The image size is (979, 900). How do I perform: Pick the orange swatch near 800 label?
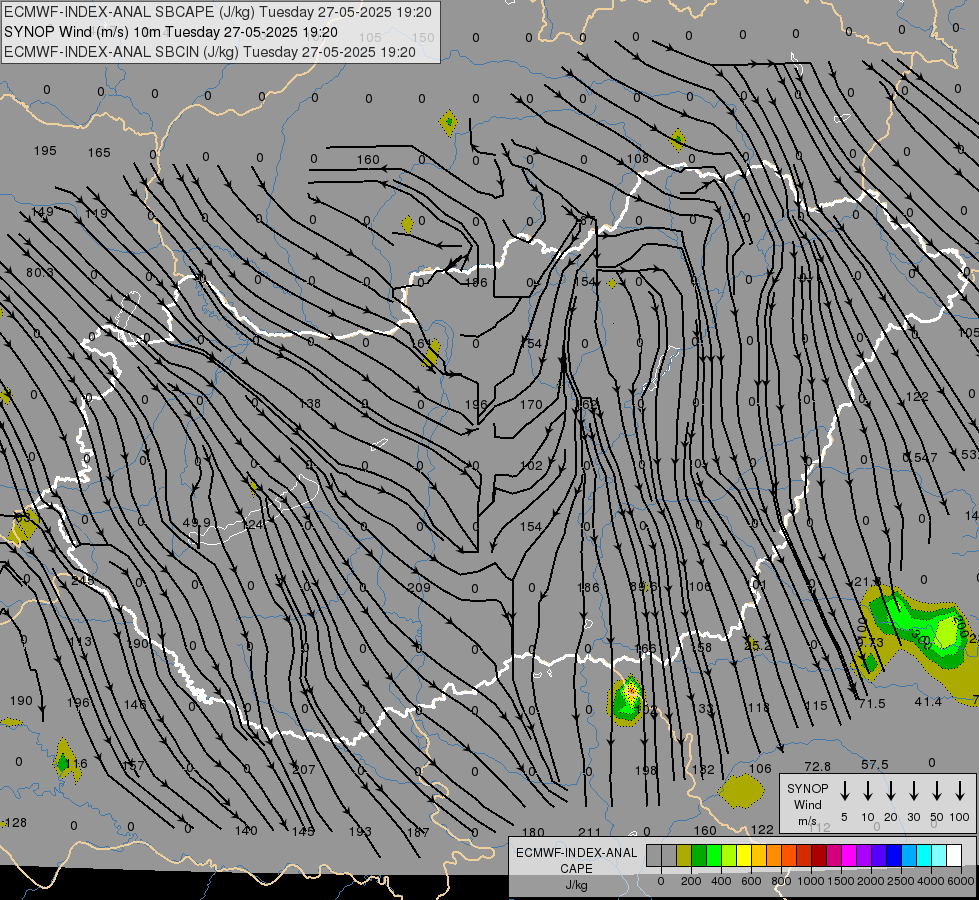pos(774,856)
